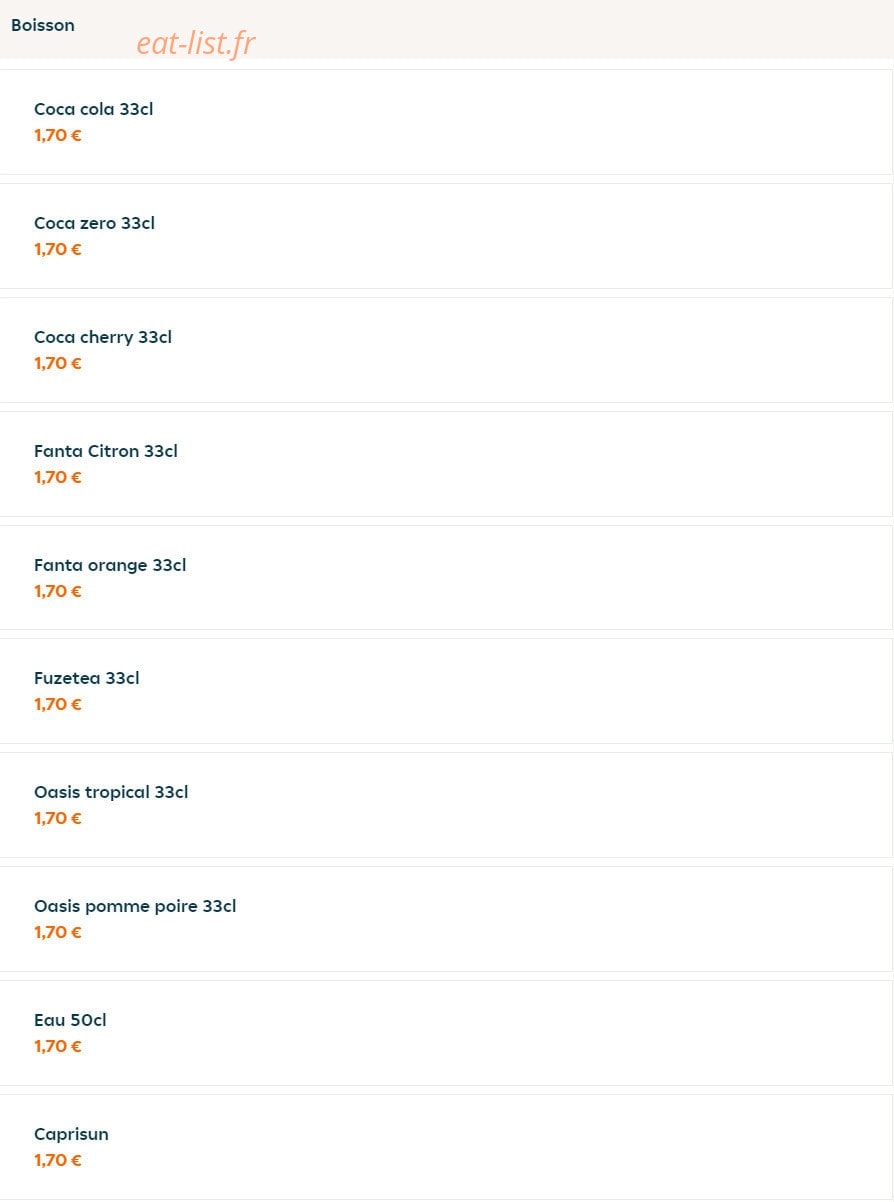Pick the Fanta Citron 33cl entry
894x1202 pixels.
(x=446, y=464)
